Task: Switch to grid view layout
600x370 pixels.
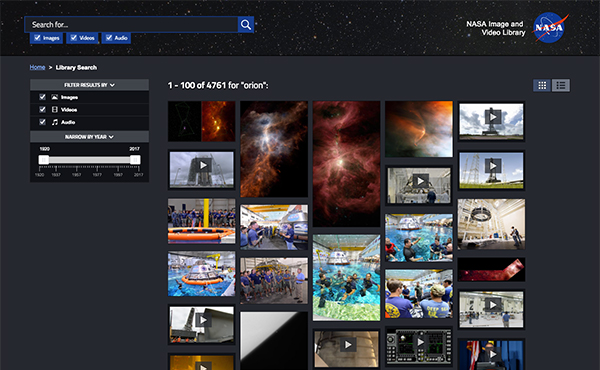Action: (542, 85)
